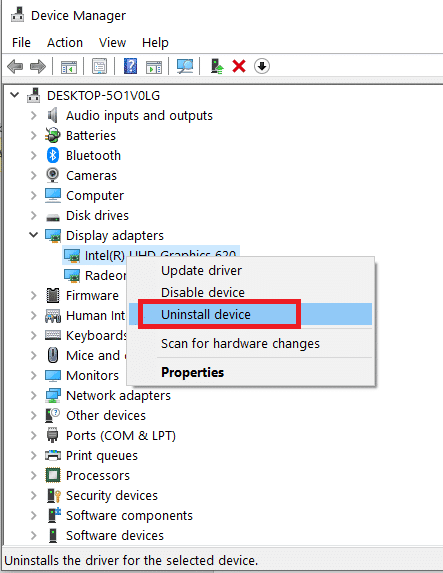This screenshot has height=573, width=443.
Task: Open the Help question mark toolbar icon
Action: 130,66
